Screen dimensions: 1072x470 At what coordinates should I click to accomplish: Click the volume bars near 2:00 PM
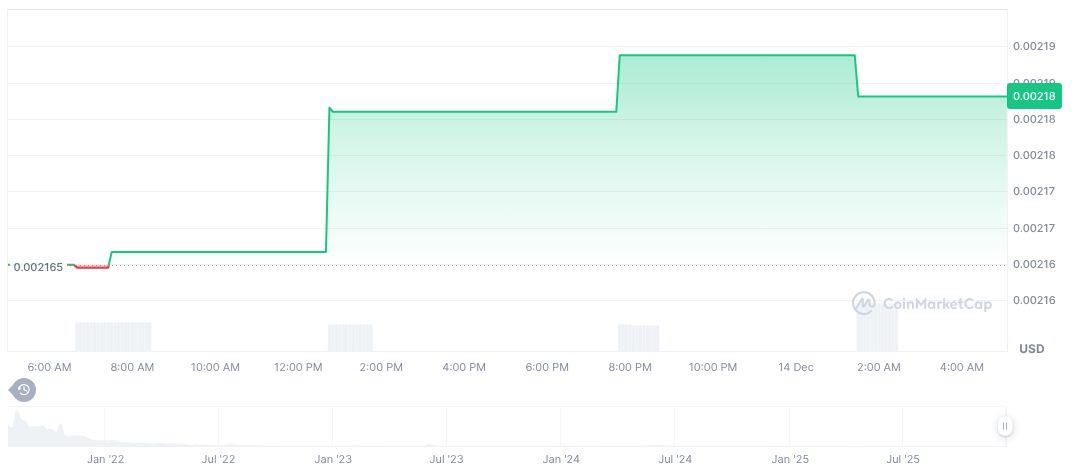coord(350,337)
